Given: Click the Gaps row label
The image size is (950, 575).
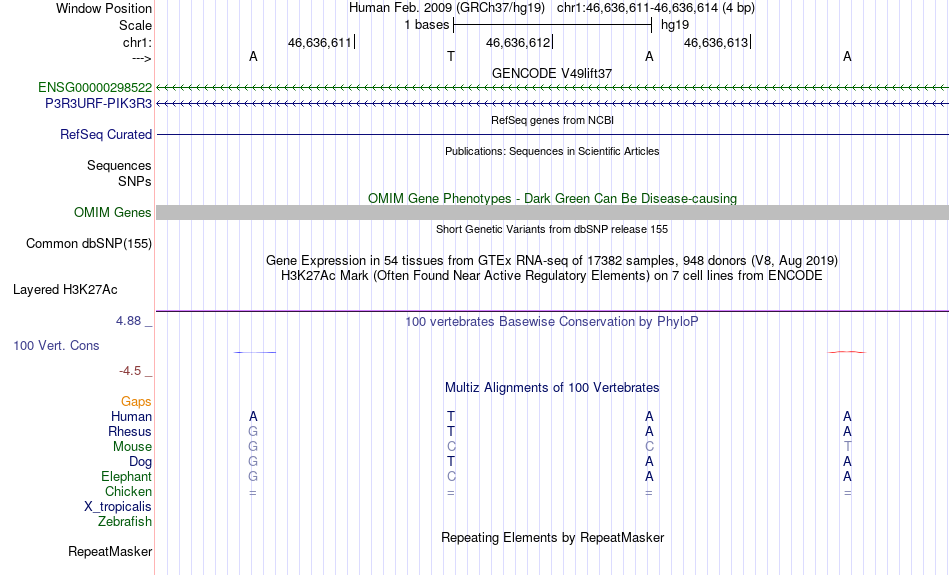Looking at the screenshot, I should pyautogui.click(x=136, y=401).
